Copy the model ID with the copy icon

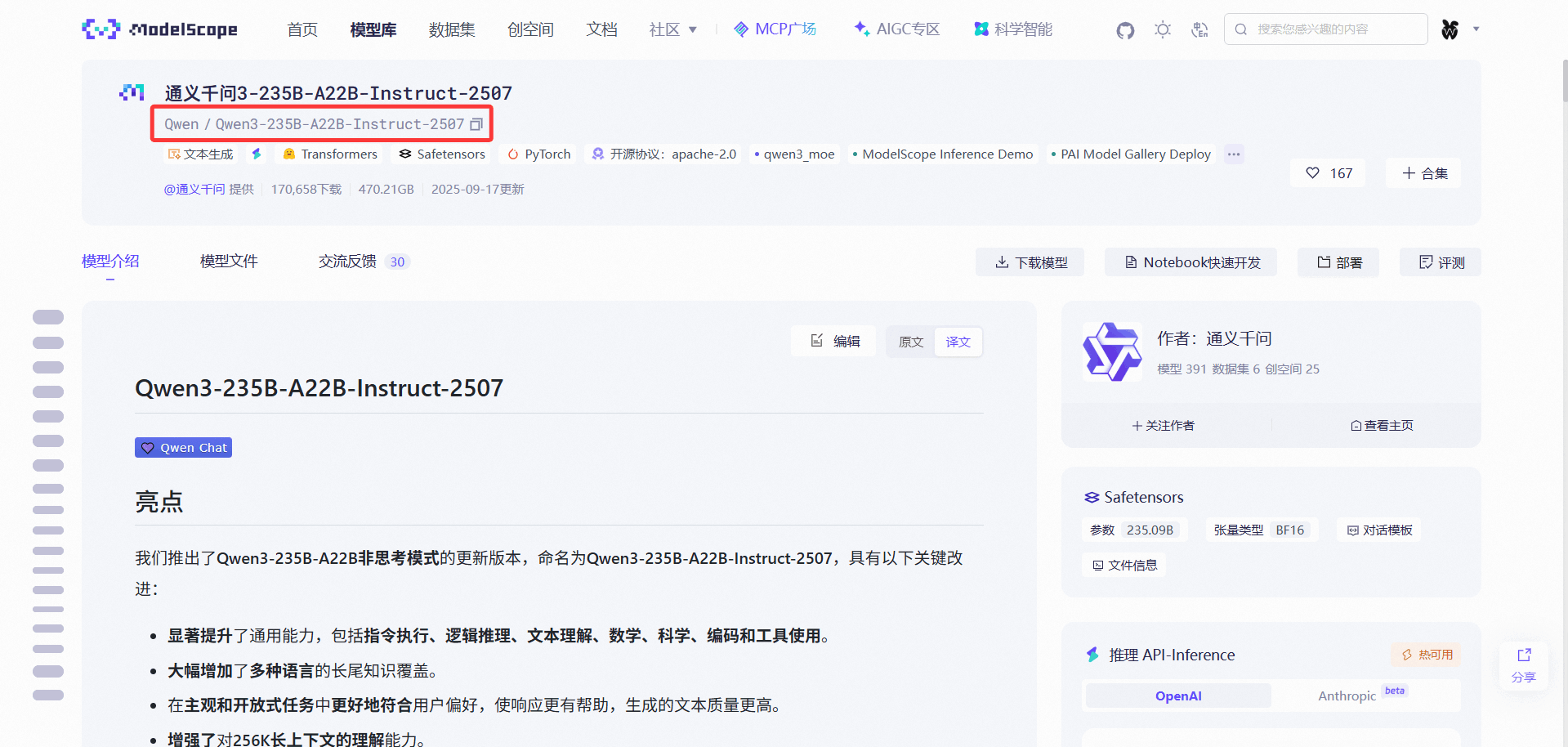476,124
